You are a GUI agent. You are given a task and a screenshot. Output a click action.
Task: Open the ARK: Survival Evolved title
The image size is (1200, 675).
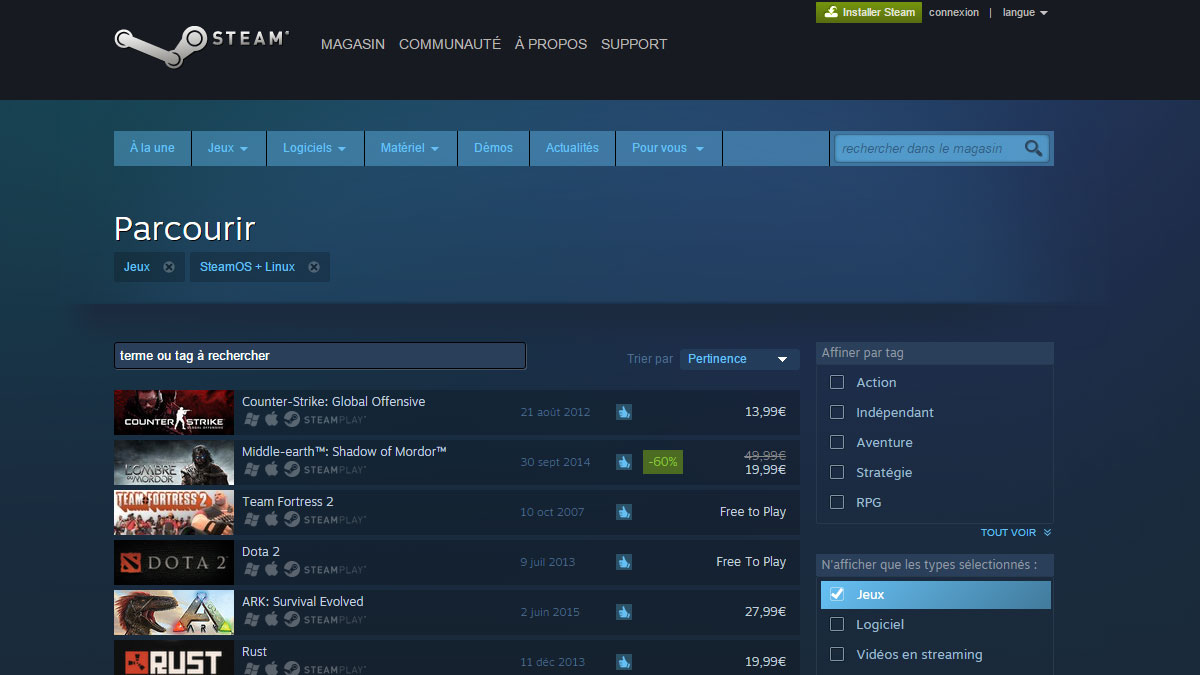click(303, 602)
